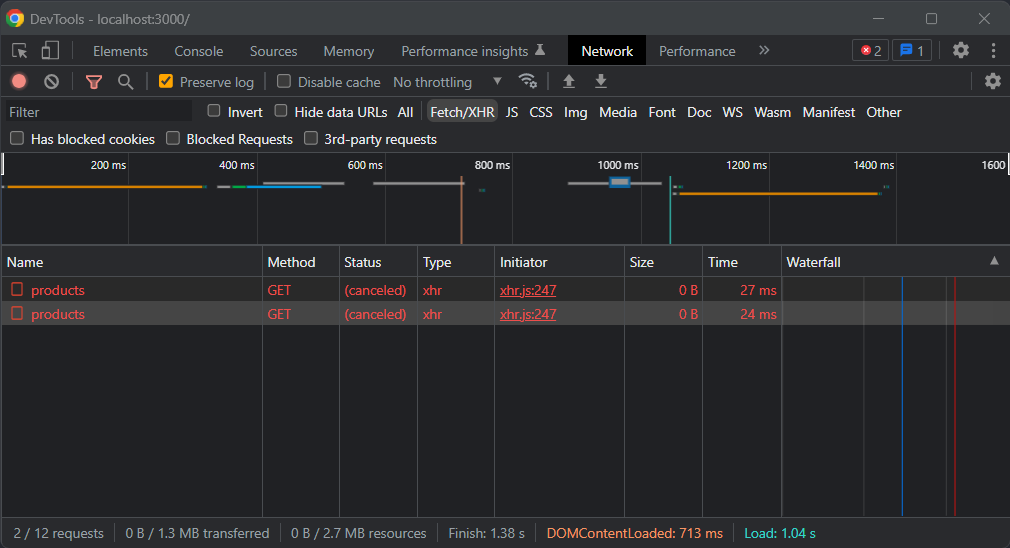
Task: Switch to the Elements tab
Action: pos(120,51)
